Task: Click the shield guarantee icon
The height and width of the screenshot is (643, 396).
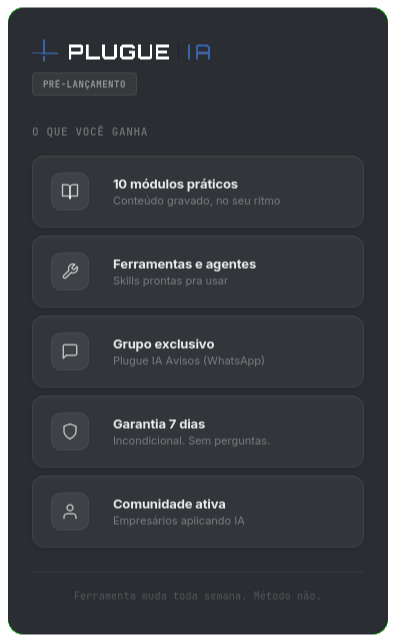Action: (70, 431)
